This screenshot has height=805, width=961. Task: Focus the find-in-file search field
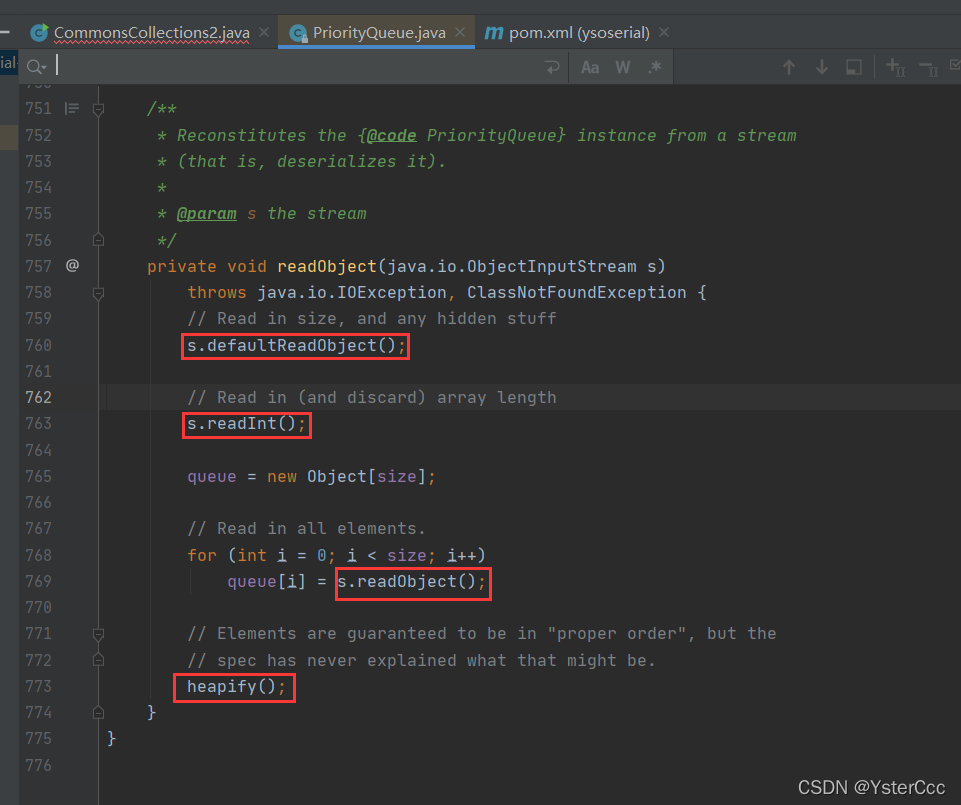[294, 66]
